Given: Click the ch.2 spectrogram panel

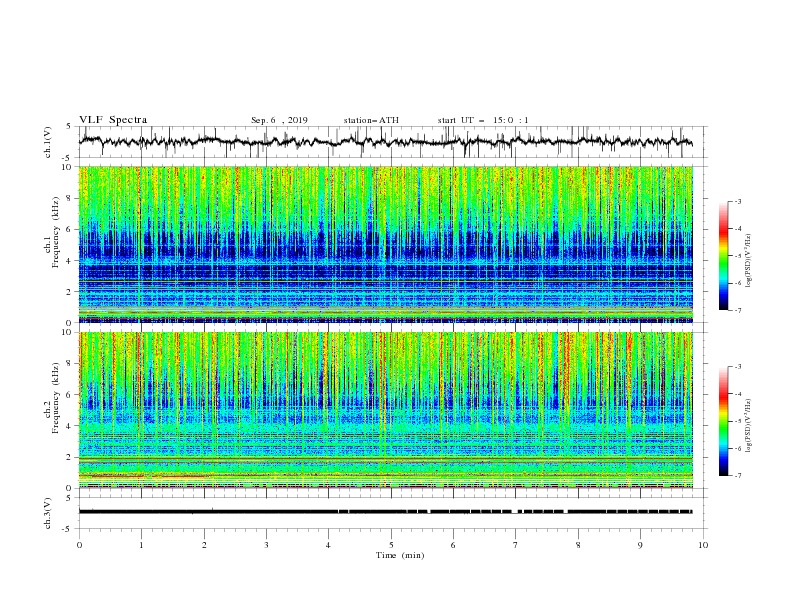Looking at the screenshot, I should pyautogui.click(x=386, y=410).
